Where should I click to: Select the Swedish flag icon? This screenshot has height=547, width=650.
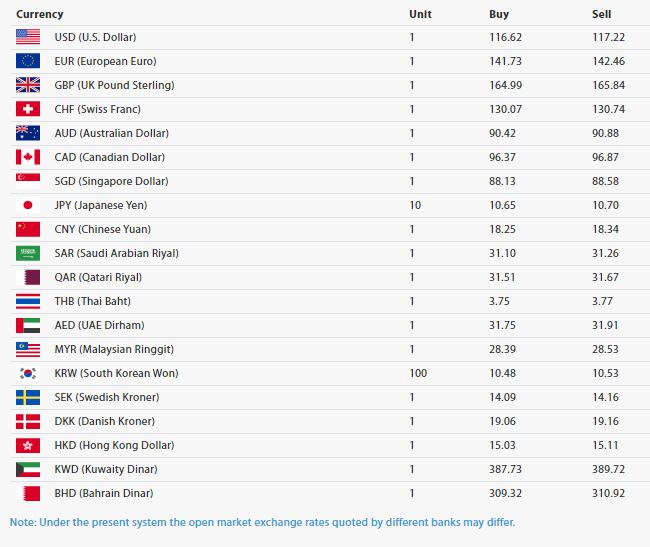click(28, 397)
